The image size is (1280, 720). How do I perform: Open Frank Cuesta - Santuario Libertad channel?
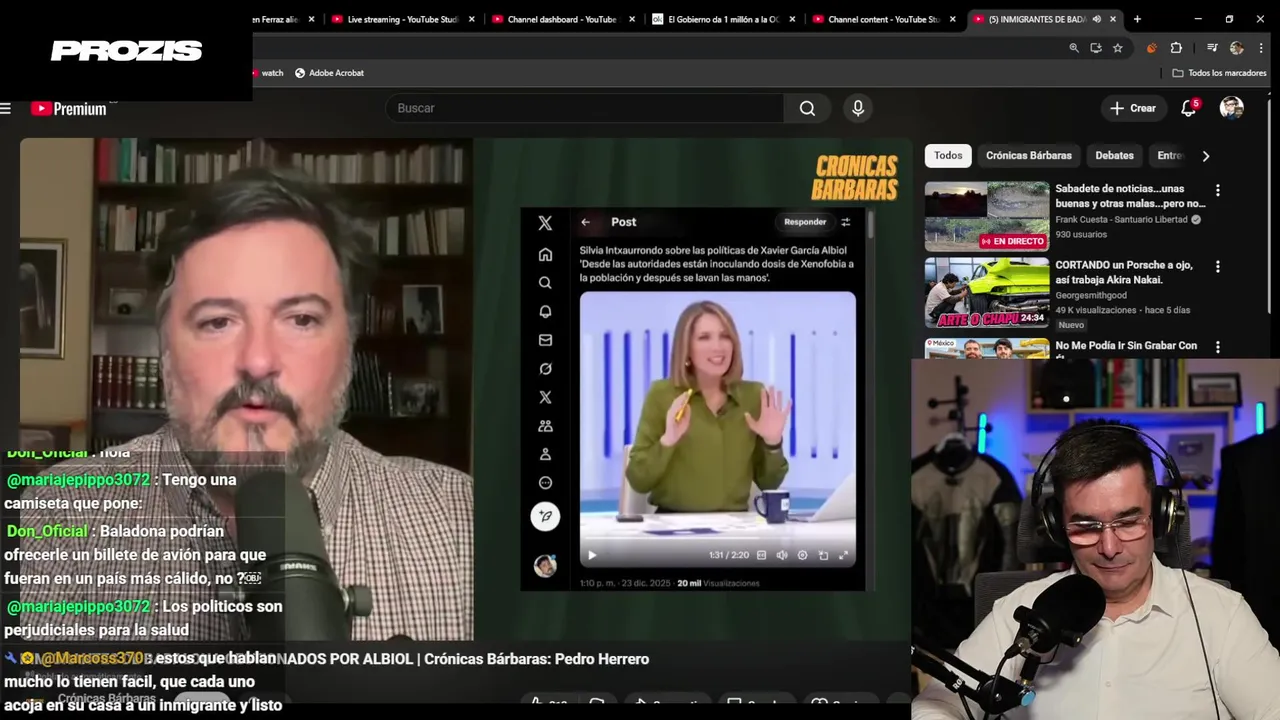1121,219
